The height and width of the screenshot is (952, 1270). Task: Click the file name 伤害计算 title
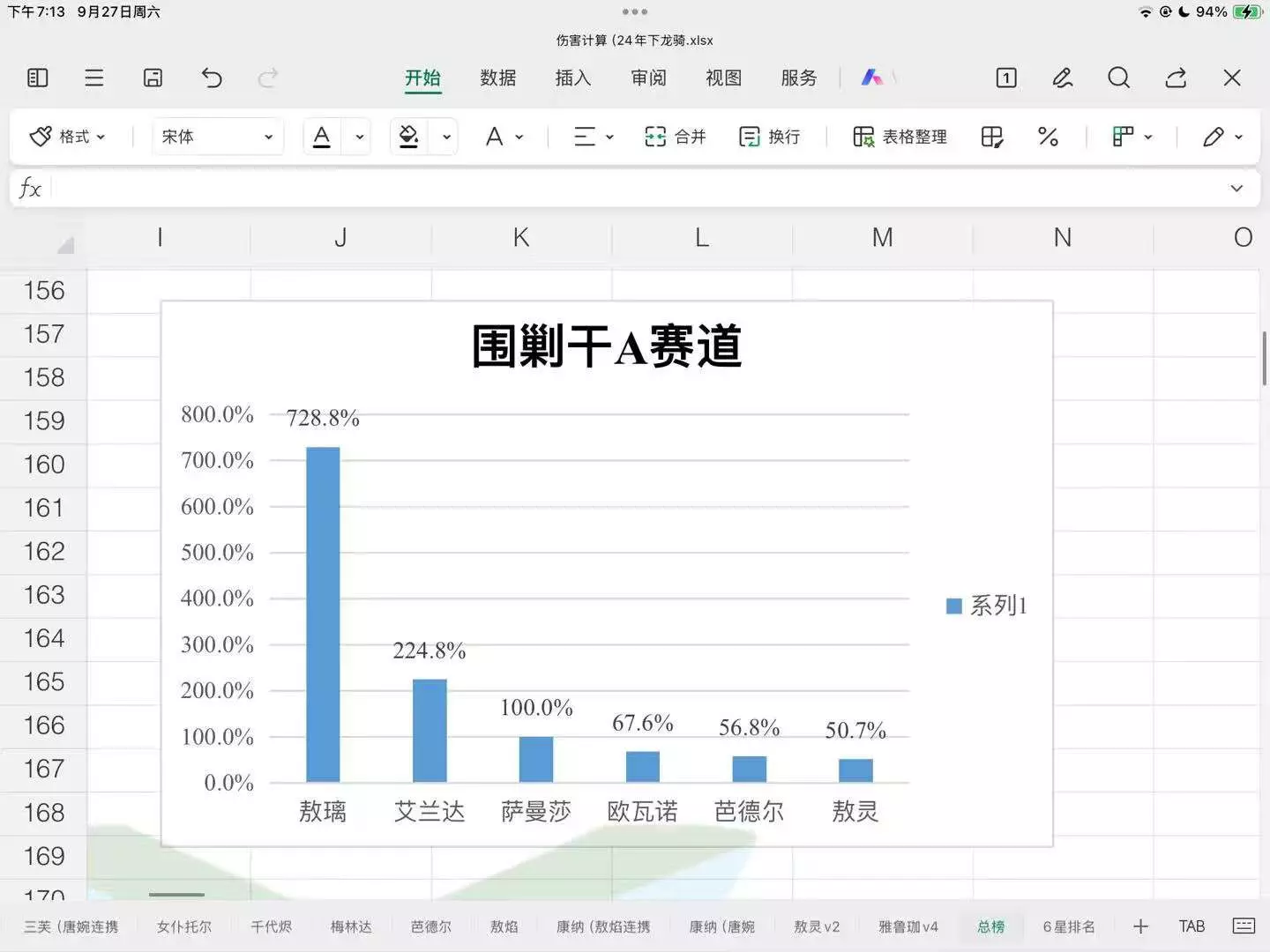(x=635, y=41)
